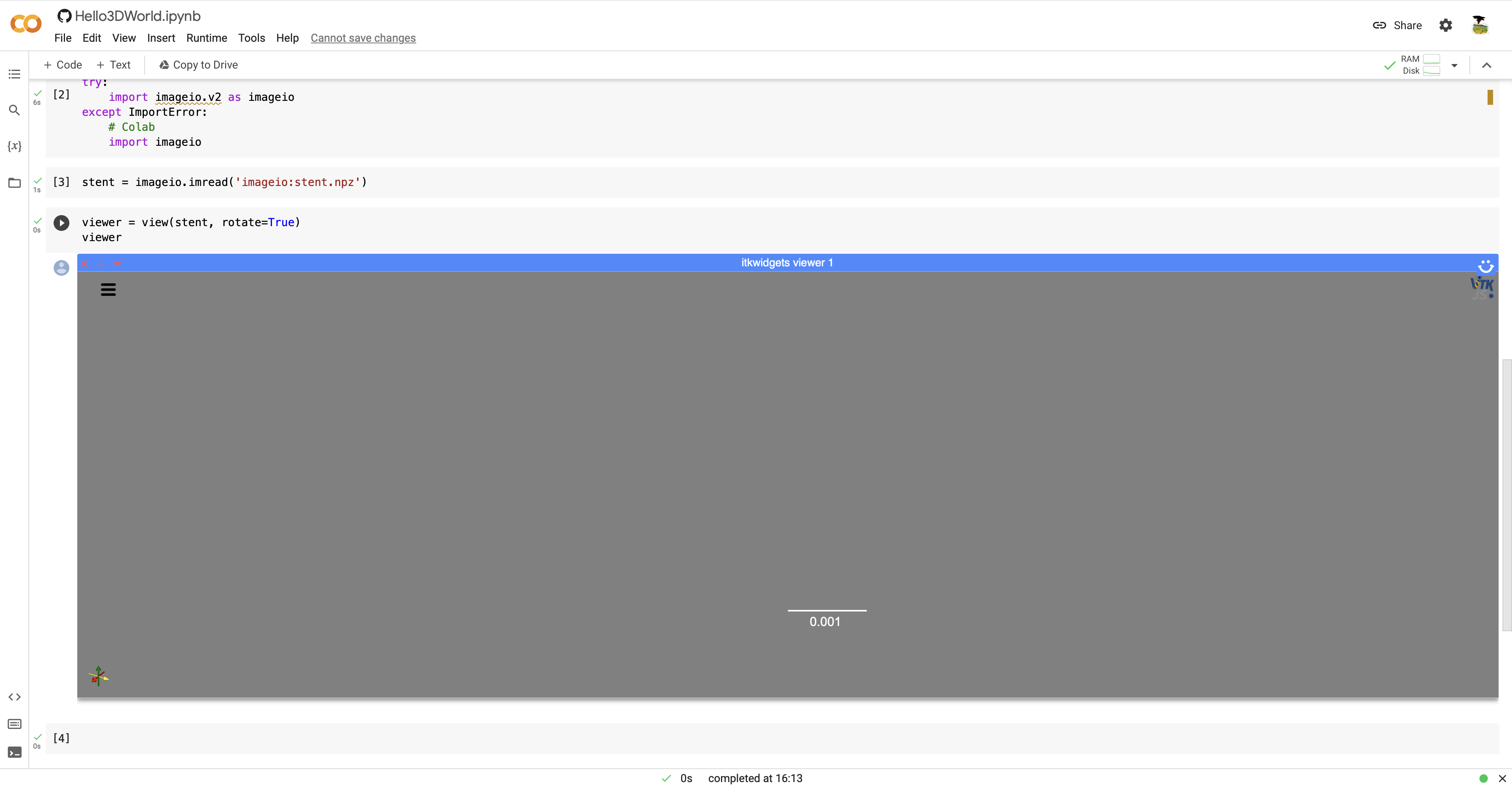Open Colab settings
Viewport: 1512px width, 788px height.
coord(1446,25)
